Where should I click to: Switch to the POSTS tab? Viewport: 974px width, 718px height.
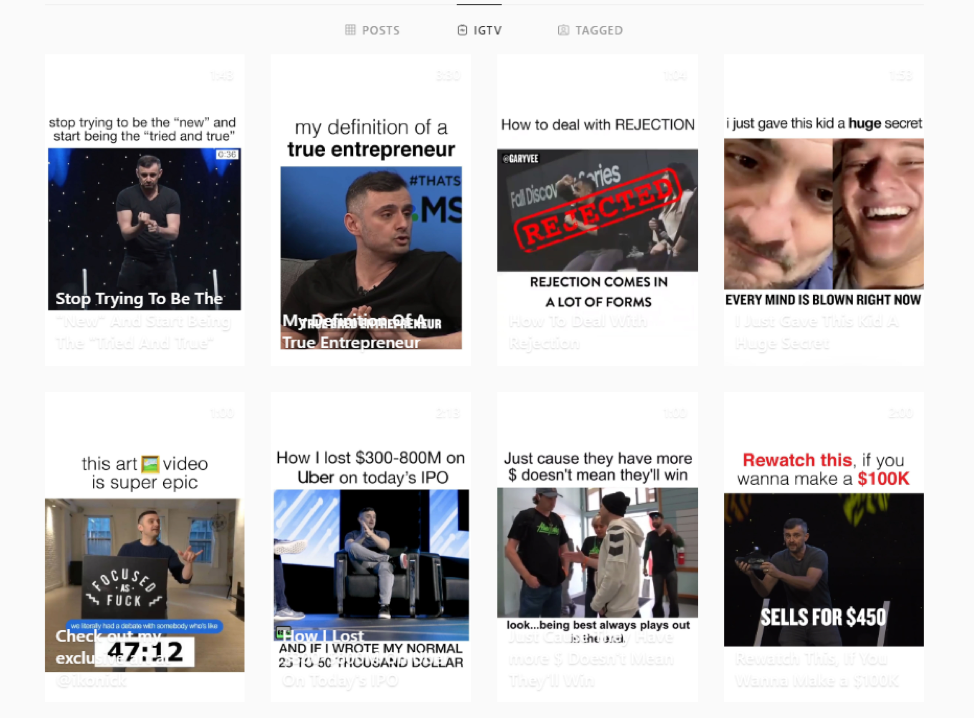tap(380, 30)
